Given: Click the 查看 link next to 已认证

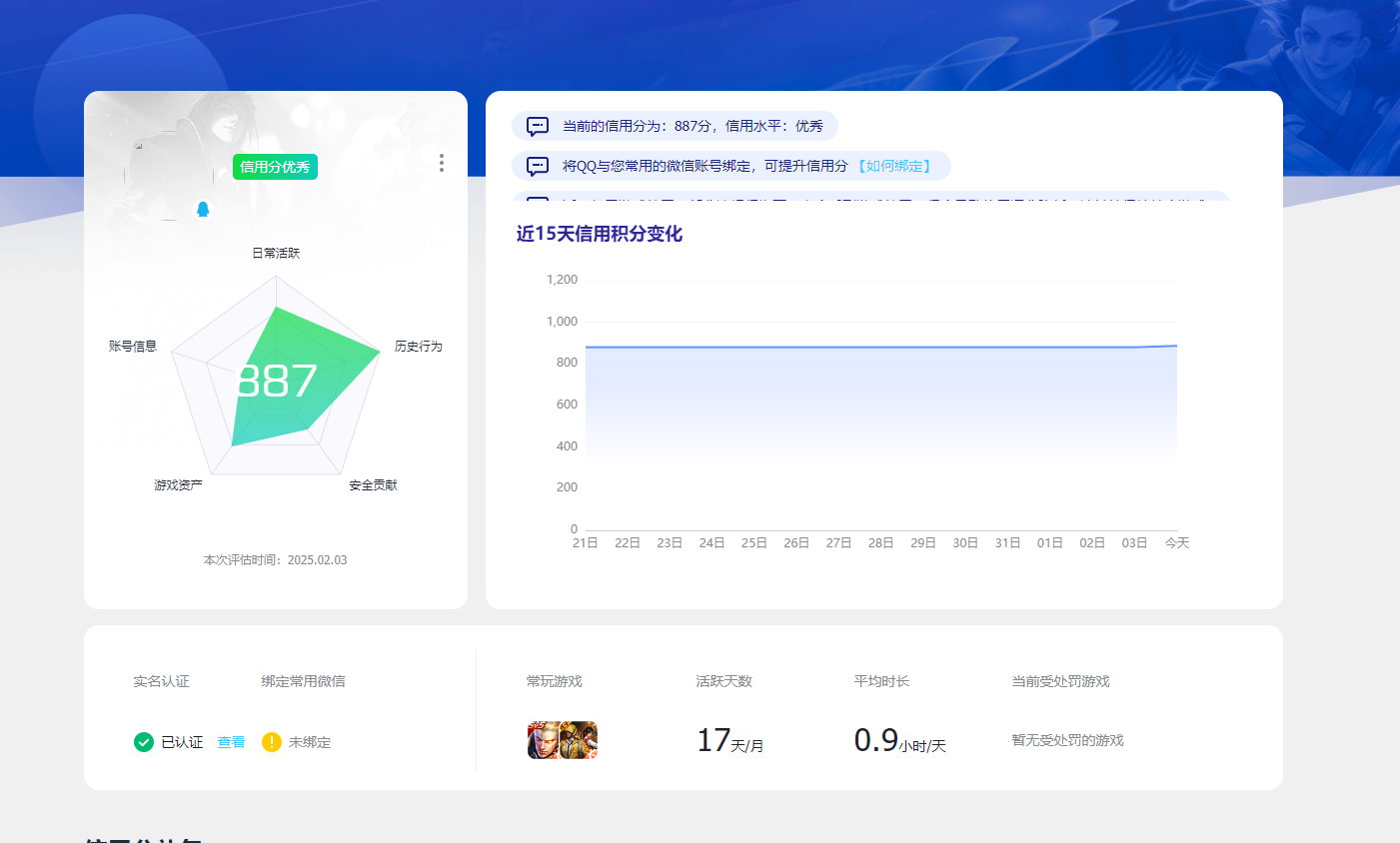Looking at the screenshot, I should point(231,742).
